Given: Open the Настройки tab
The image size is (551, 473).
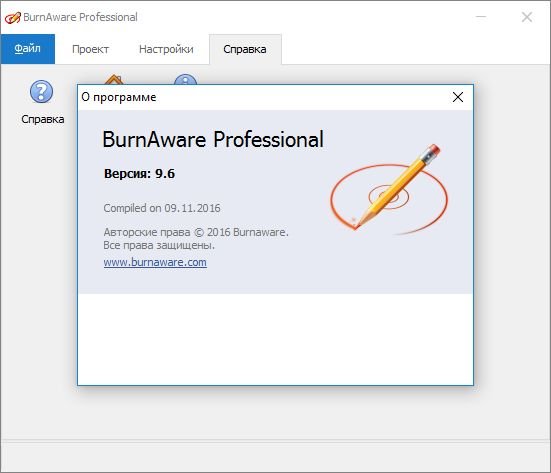Looking at the screenshot, I should click(x=166, y=49).
